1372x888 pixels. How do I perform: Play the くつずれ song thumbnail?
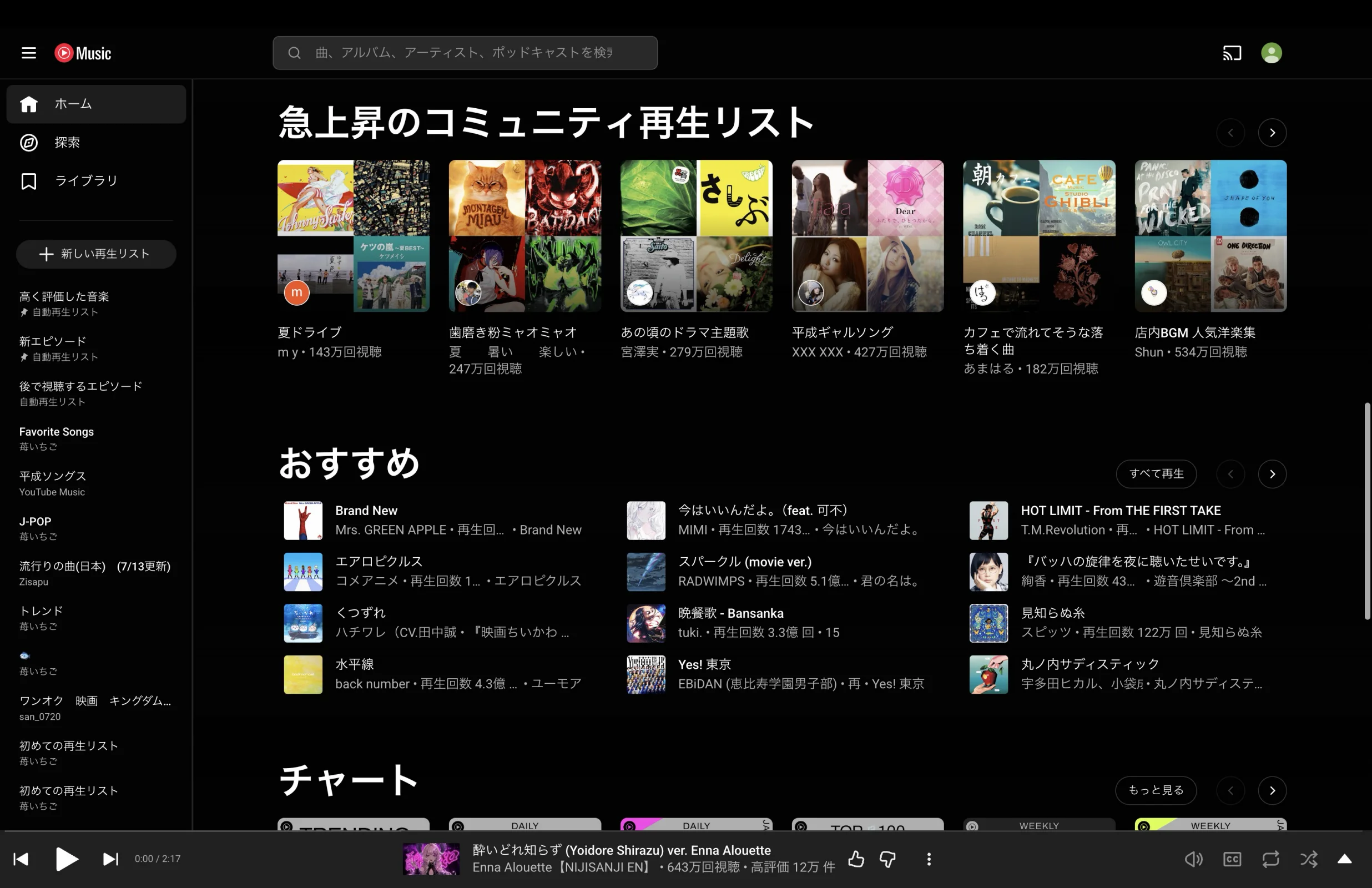tap(303, 623)
